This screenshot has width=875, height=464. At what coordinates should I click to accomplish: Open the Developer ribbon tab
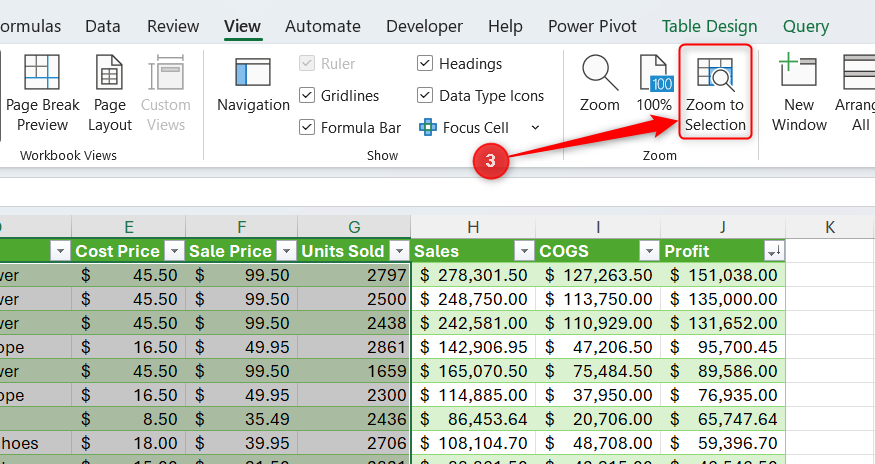[424, 26]
